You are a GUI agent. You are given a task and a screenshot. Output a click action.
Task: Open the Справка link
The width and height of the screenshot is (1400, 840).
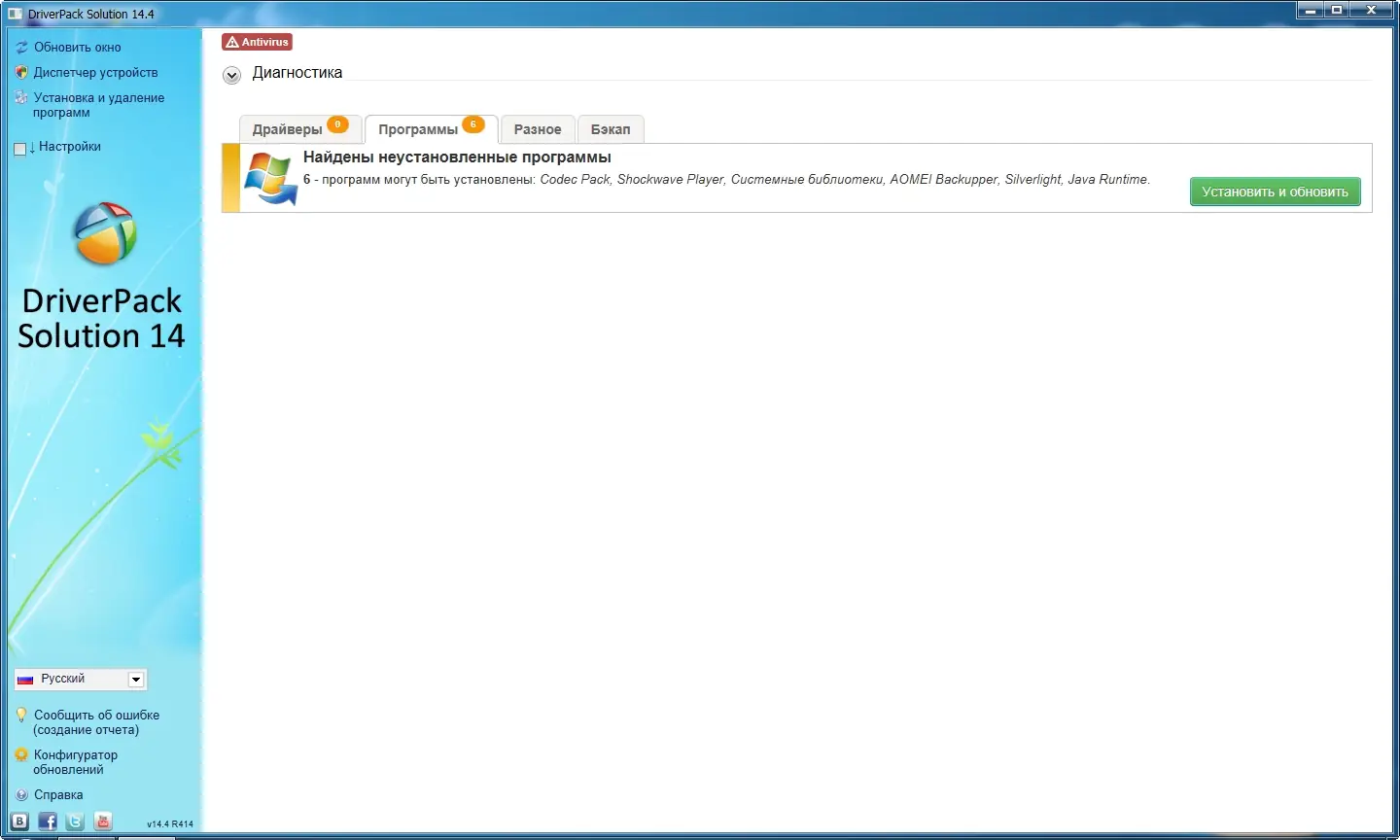pyautogui.click(x=58, y=794)
